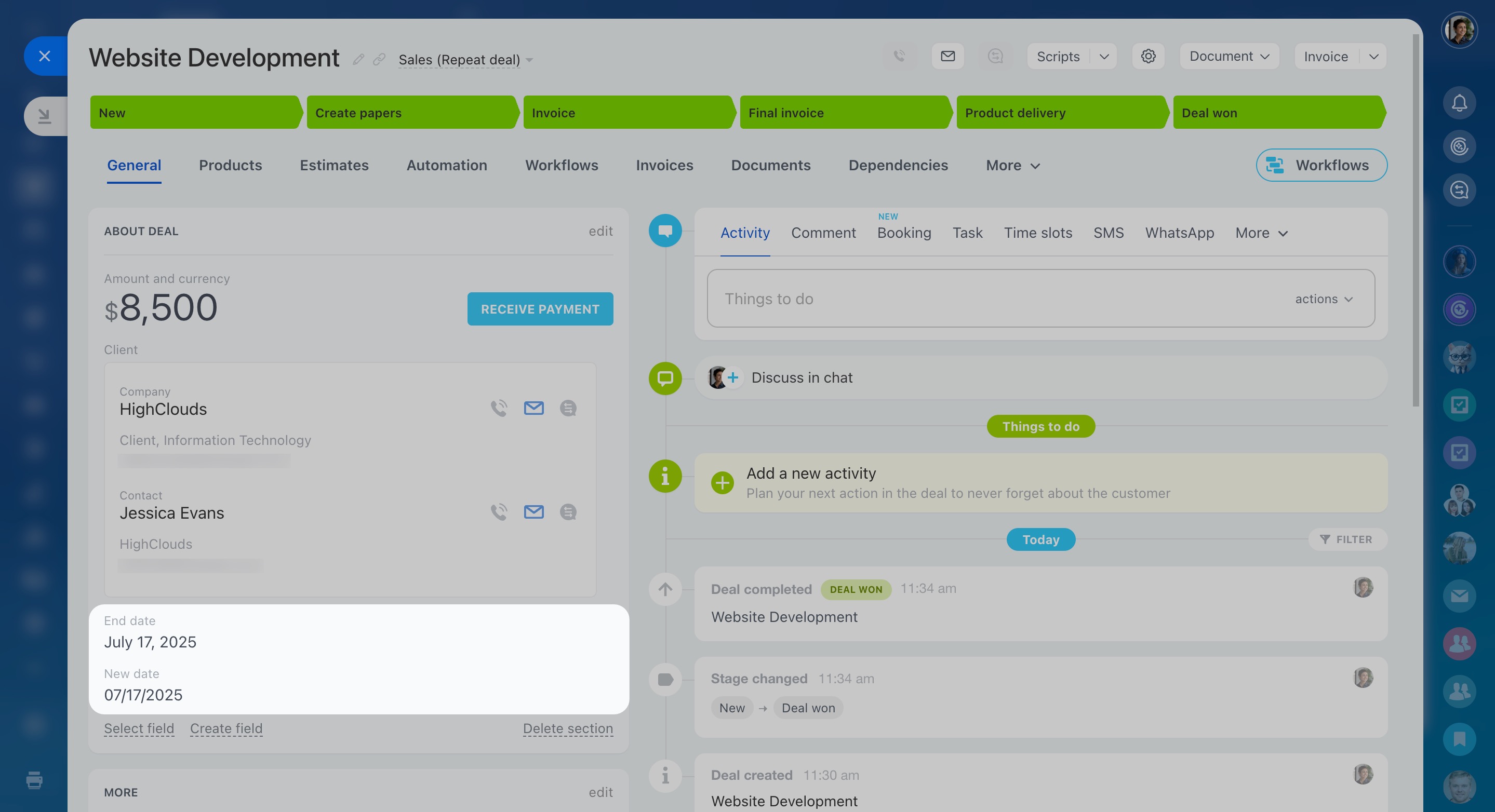Open notifications bell in right sidebar

1459,103
